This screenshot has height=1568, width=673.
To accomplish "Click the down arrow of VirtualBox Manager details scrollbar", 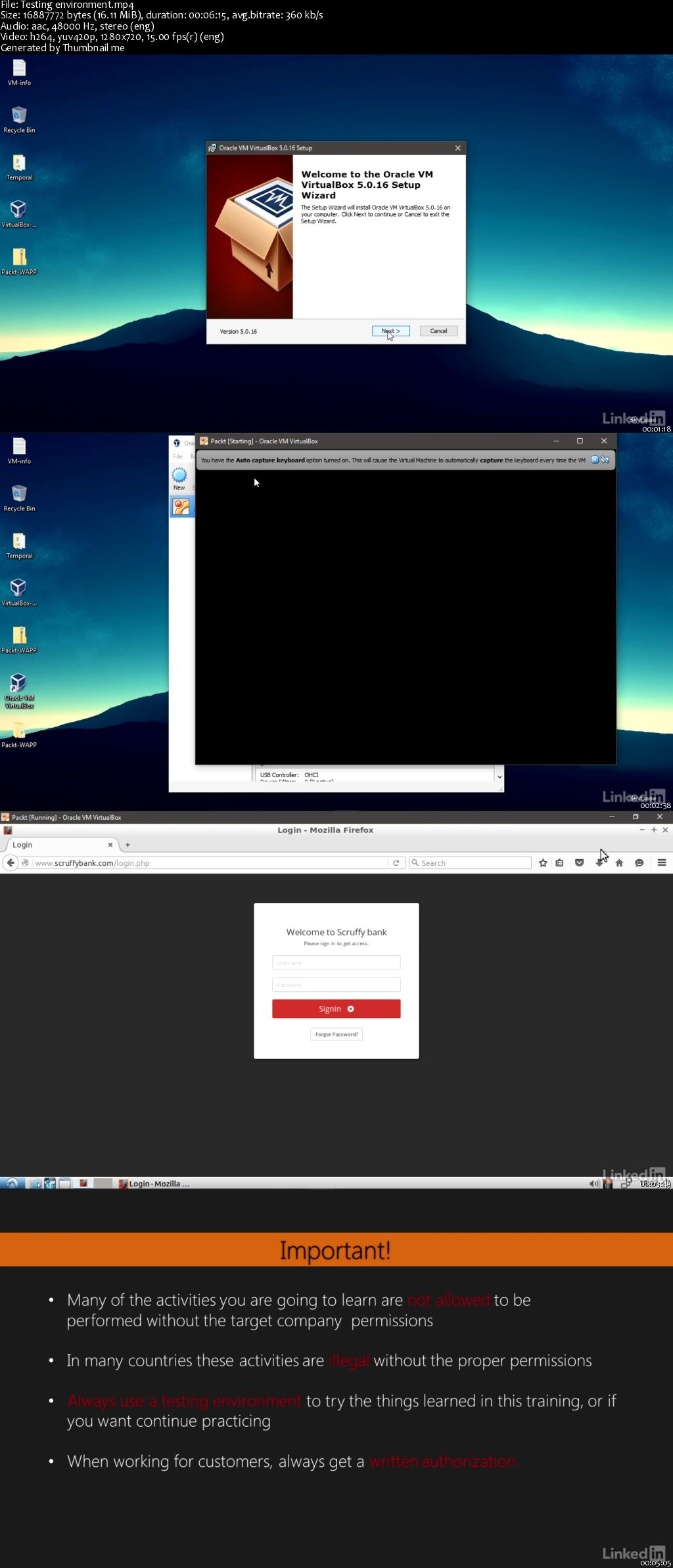I will [499, 776].
